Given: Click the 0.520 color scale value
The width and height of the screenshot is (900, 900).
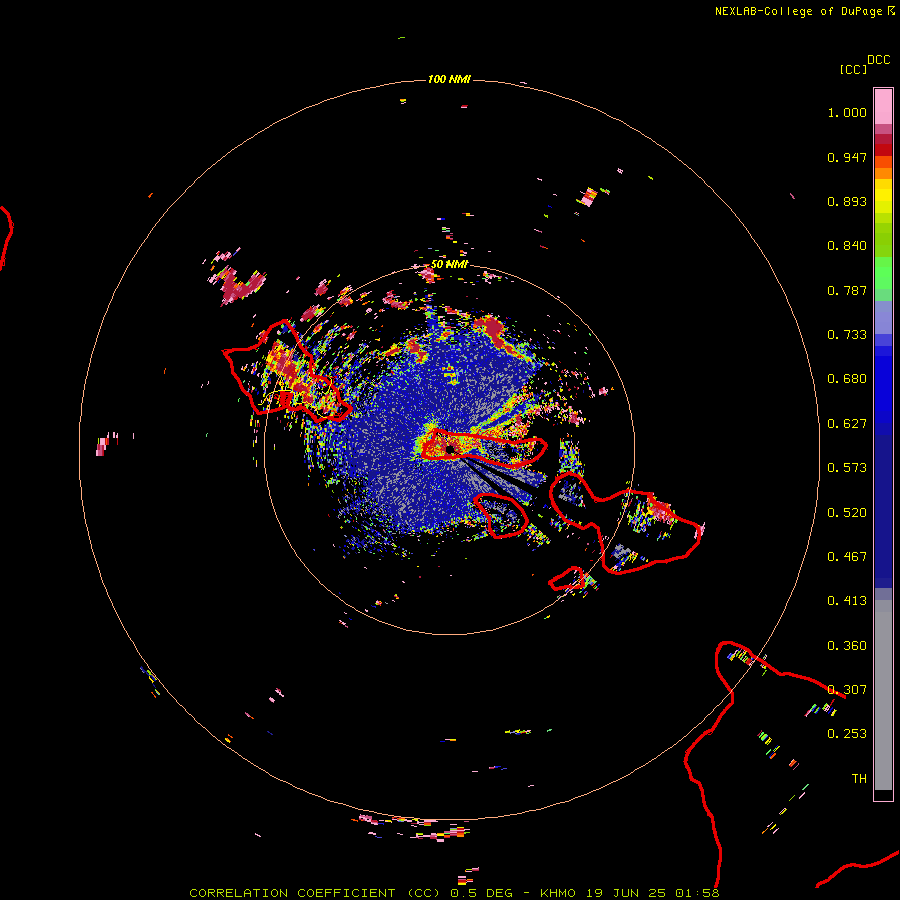Looking at the screenshot, I should (847, 513).
